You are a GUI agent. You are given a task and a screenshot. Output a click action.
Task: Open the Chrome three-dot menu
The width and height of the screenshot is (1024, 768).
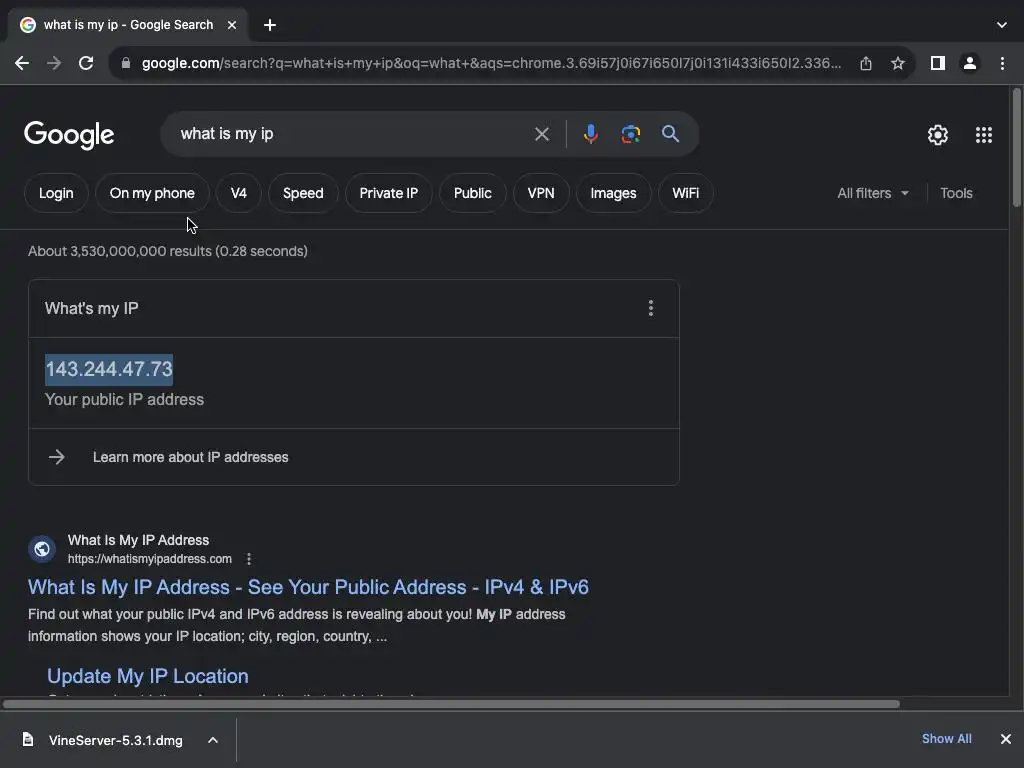[x=1002, y=63]
